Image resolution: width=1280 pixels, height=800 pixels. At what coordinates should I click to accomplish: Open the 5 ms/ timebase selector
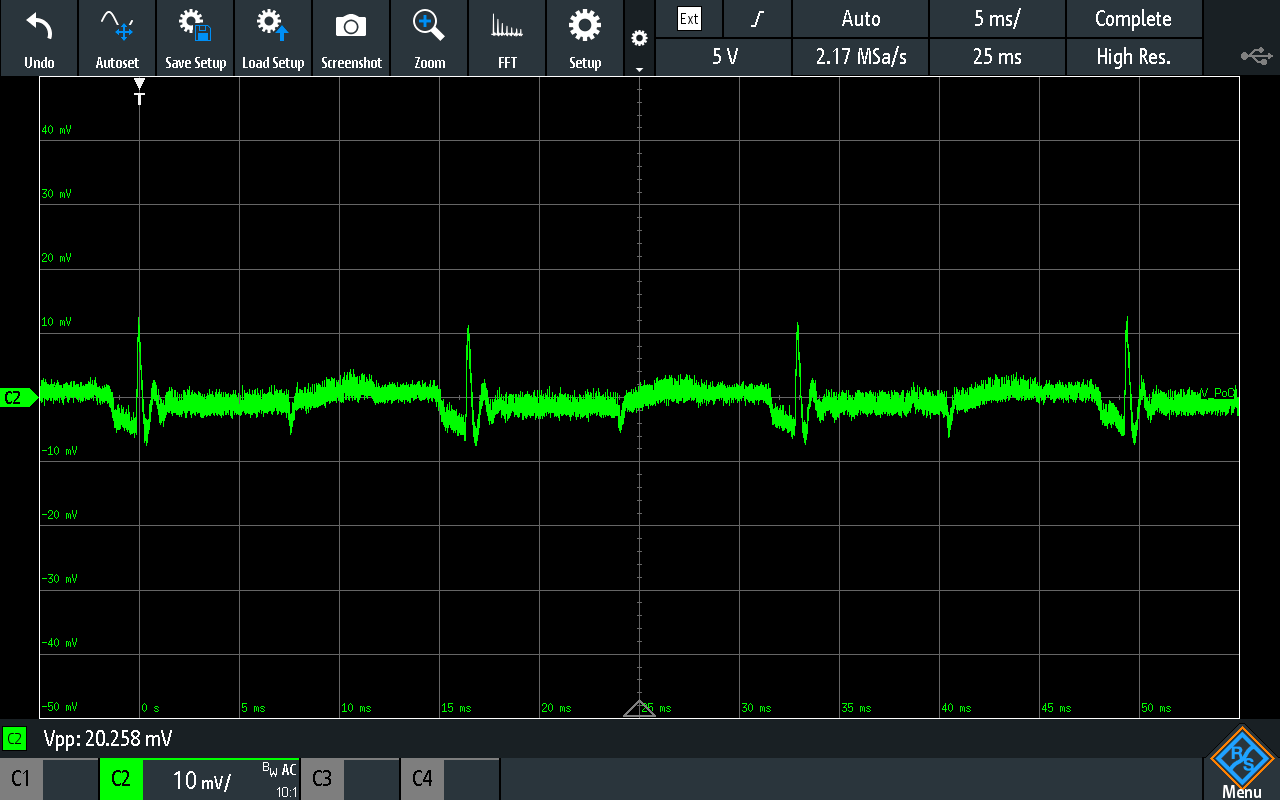[997, 18]
